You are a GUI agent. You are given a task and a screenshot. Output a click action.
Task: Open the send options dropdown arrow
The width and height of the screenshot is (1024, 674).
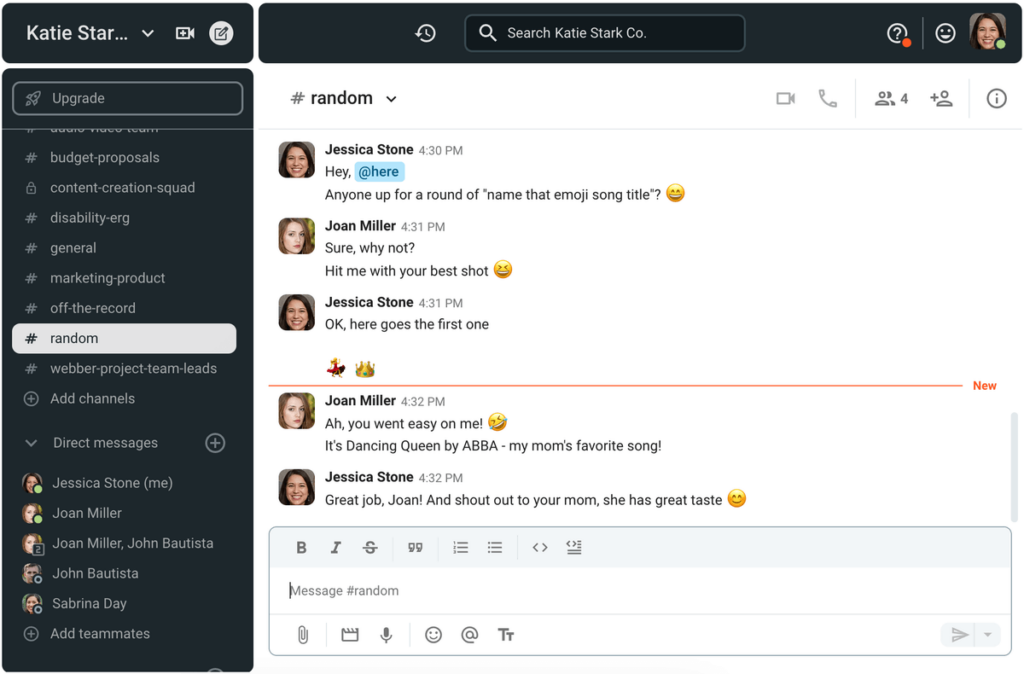[x=987, y=634]
